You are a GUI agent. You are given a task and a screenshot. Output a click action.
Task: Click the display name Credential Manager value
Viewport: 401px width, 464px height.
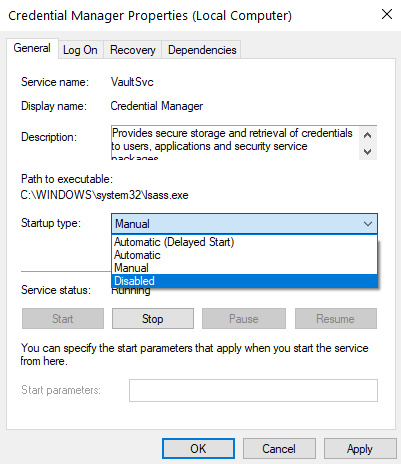(157, 106)
